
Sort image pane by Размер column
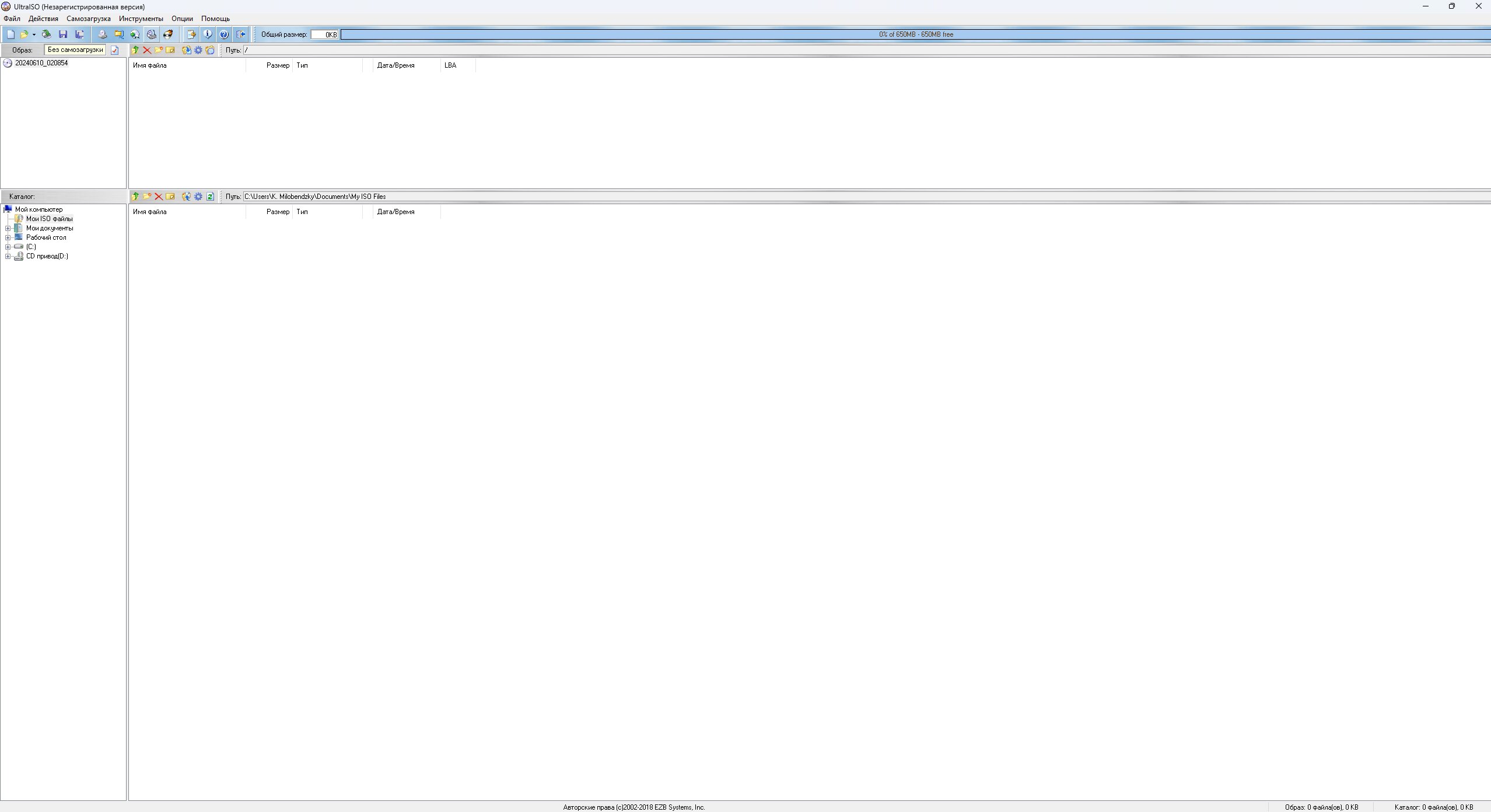(x=269, y=65)
